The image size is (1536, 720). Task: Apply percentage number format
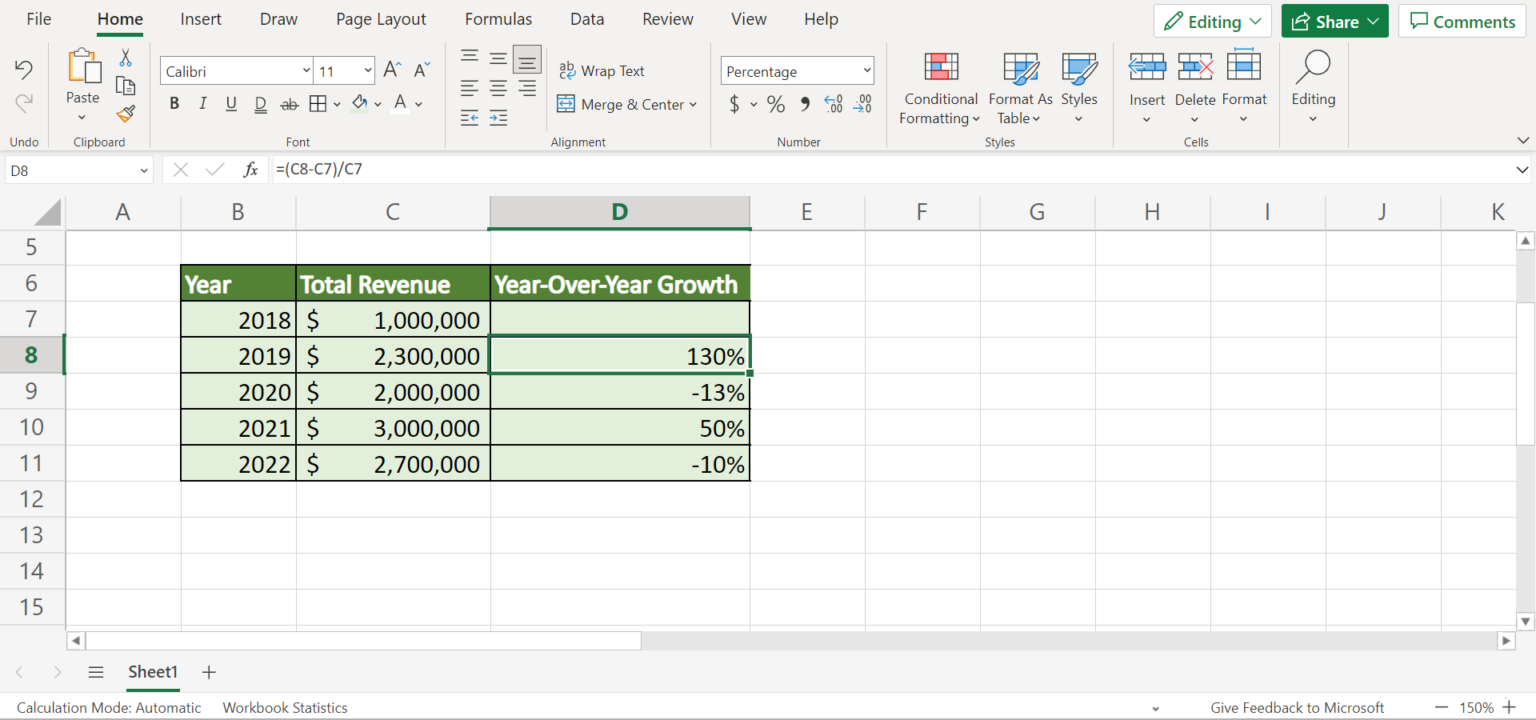click(x=775, y=103)
